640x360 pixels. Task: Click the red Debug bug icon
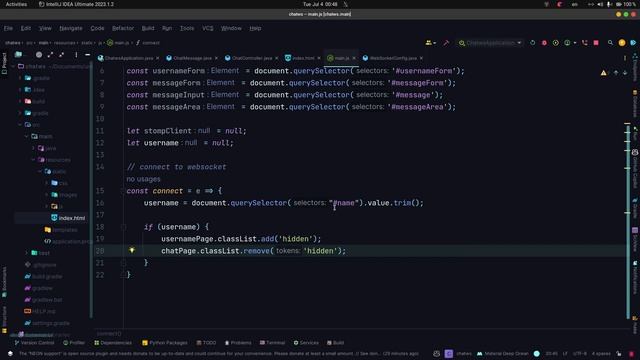tap(544, 42)
